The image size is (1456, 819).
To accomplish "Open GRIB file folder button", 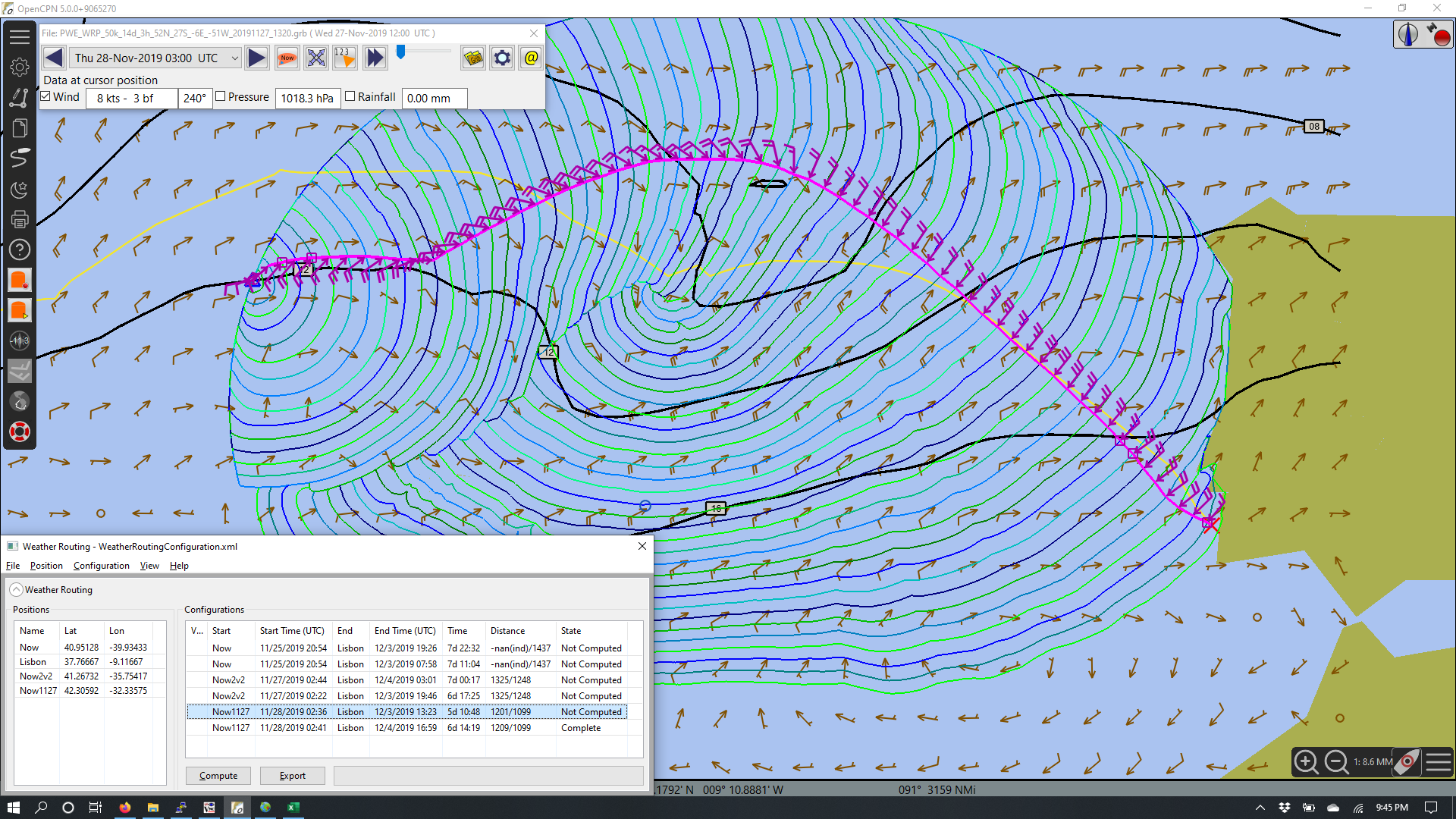I will [x=473, y=58].
